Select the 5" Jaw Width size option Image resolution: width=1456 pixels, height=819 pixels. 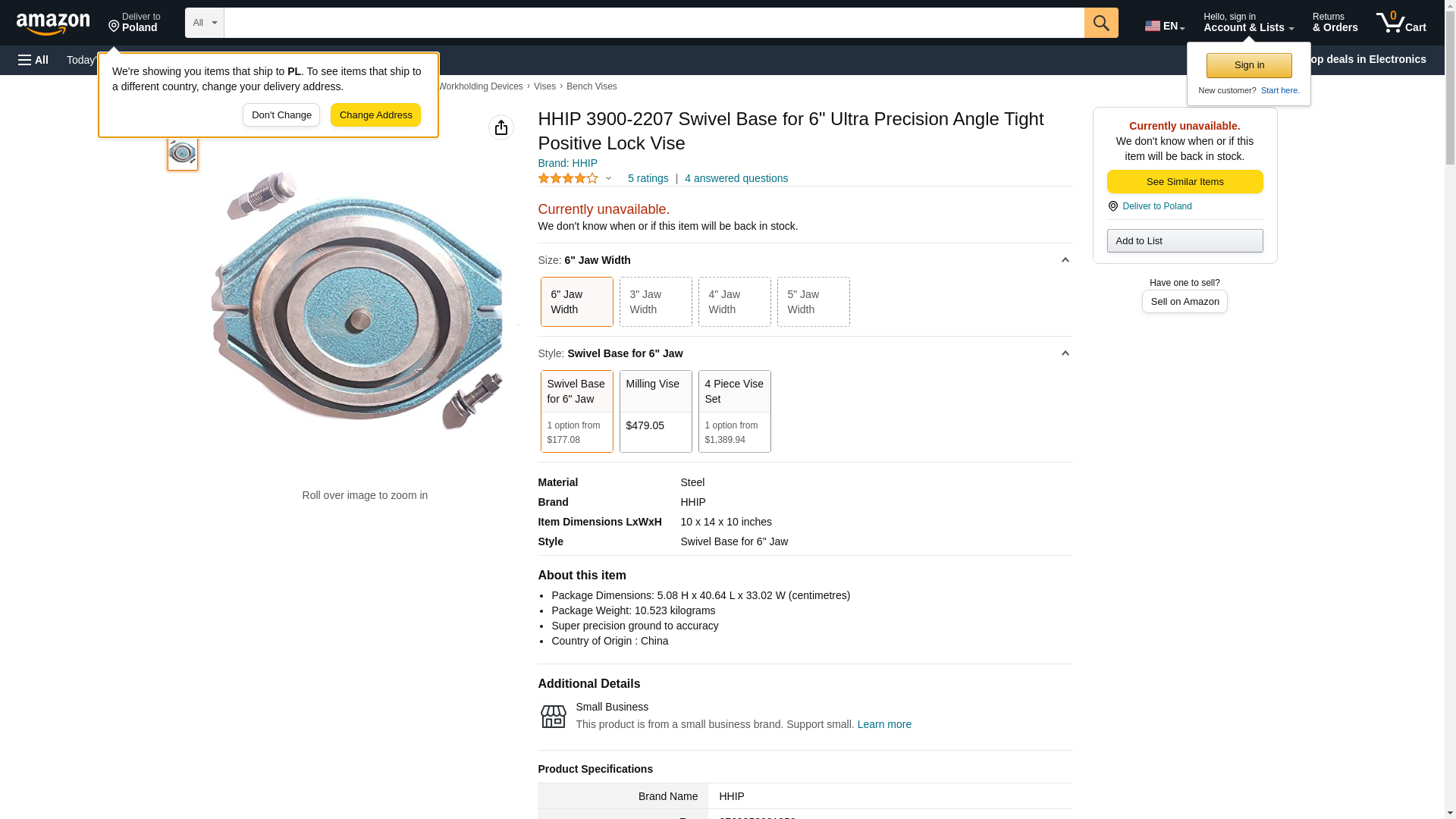click(813, 302)
